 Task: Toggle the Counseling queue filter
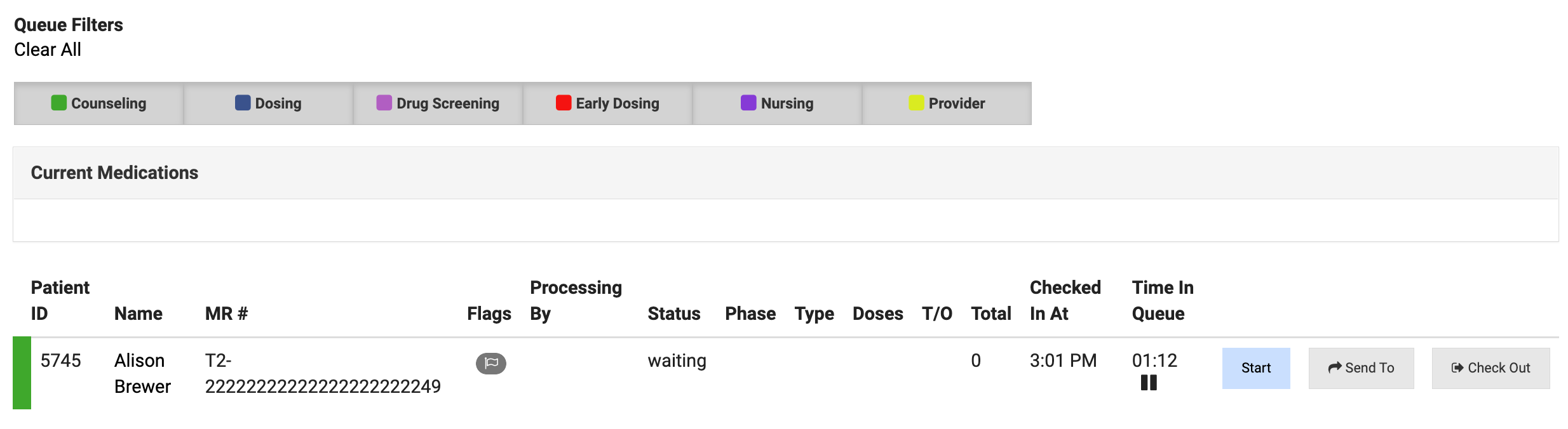point(98,103)
